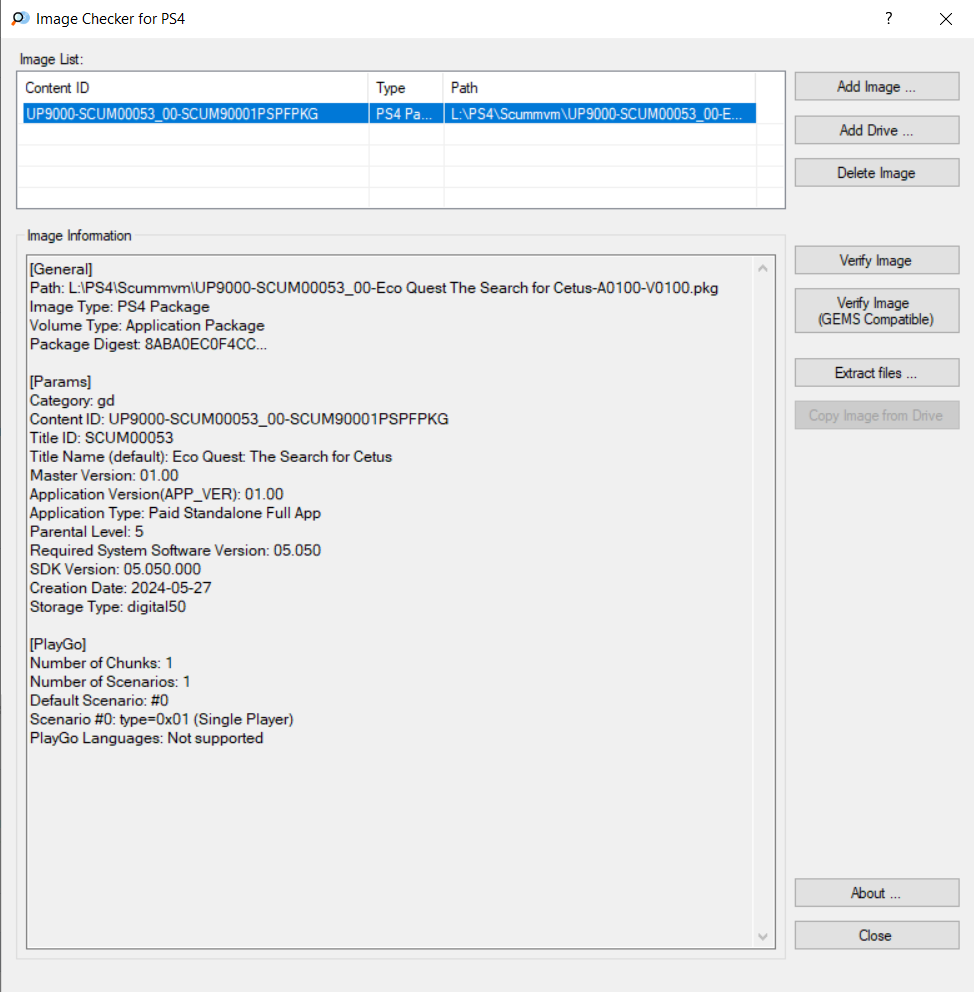
Task: Click the 'Storage Type: digital50' line
Action: point(108,607)
